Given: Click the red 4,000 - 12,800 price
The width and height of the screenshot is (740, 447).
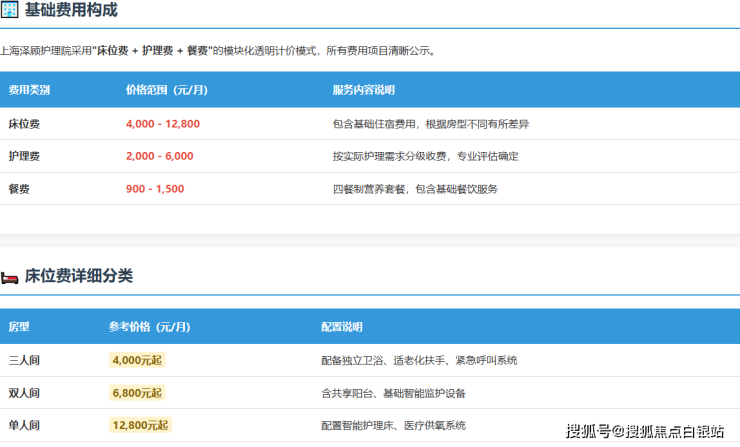Looking at the screenshot, I should pyautogui.click(x=163, y=124).
